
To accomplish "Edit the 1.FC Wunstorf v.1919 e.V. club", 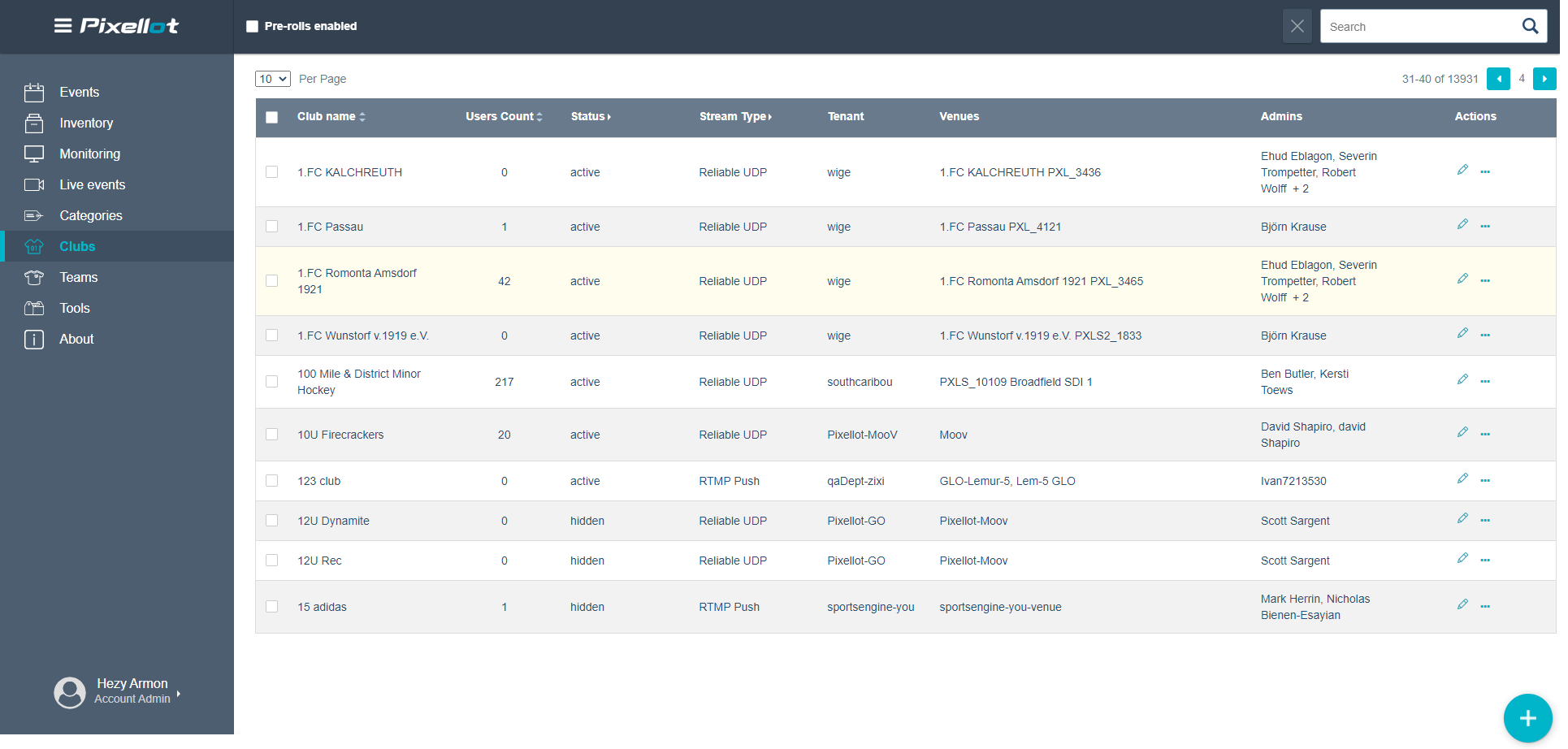I will point(1462,333).
